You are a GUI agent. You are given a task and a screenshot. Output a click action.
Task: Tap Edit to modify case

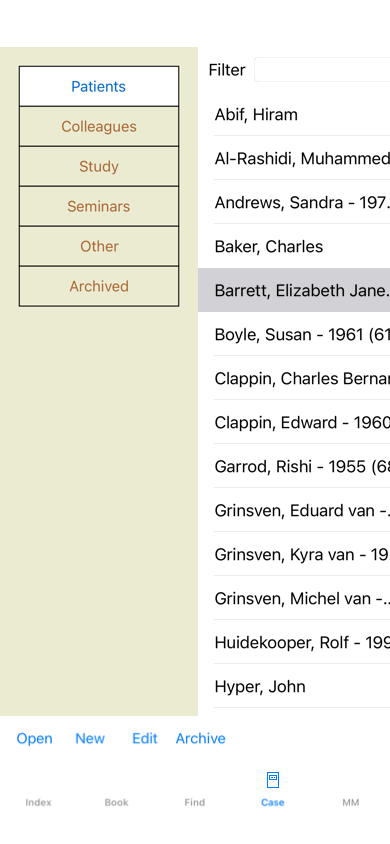pos(145,738)
